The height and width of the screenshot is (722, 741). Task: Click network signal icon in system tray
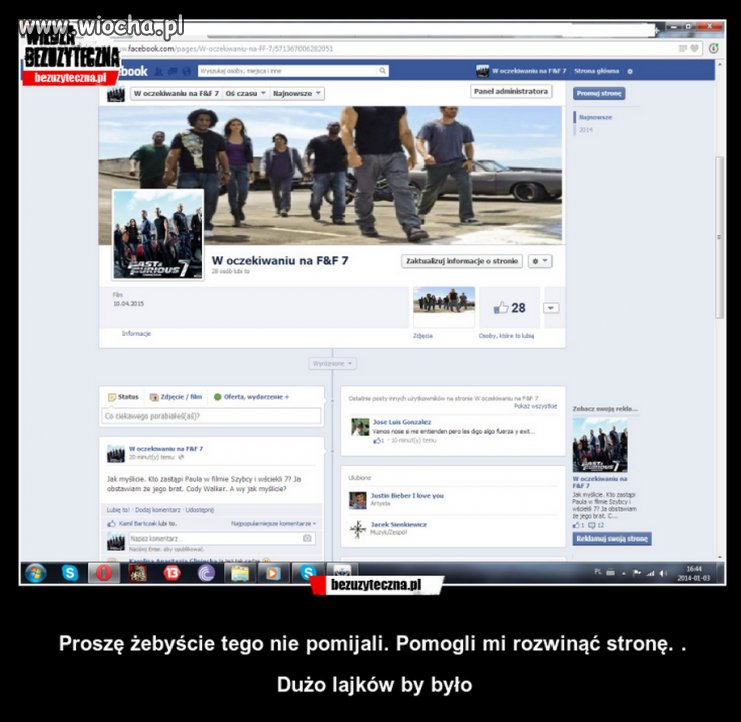[650, 573]
